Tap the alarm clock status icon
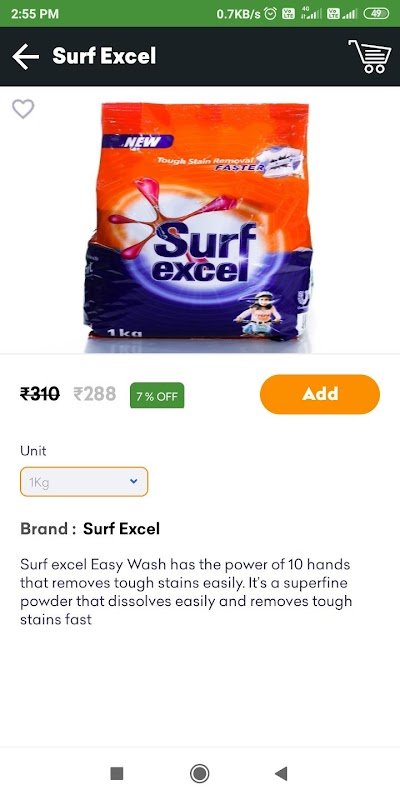400x800 pixels. click(271, 14)
